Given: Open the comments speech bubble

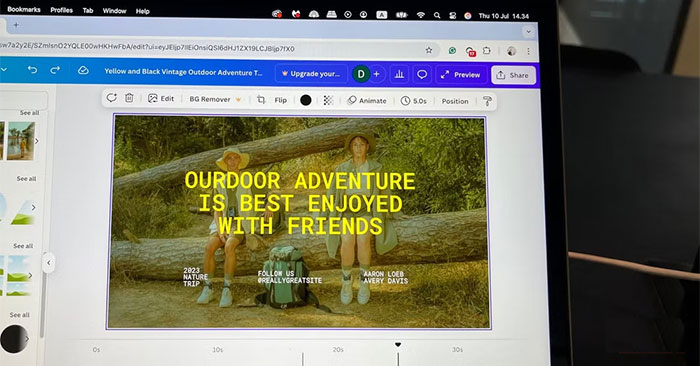Looking at the screenshot, I should tap(421, 75).
